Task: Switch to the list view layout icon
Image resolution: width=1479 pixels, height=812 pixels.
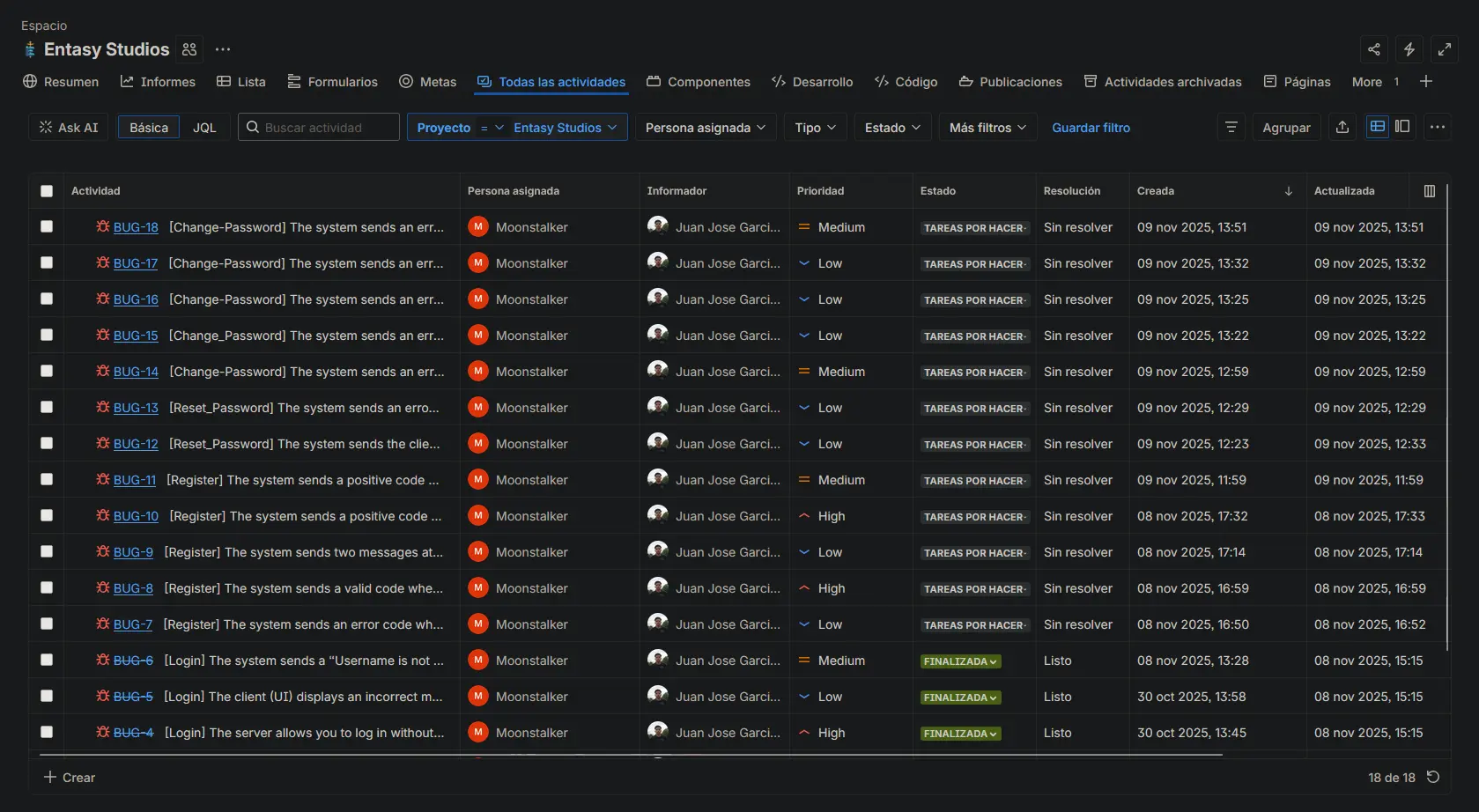Action: tap(1377, 127)
